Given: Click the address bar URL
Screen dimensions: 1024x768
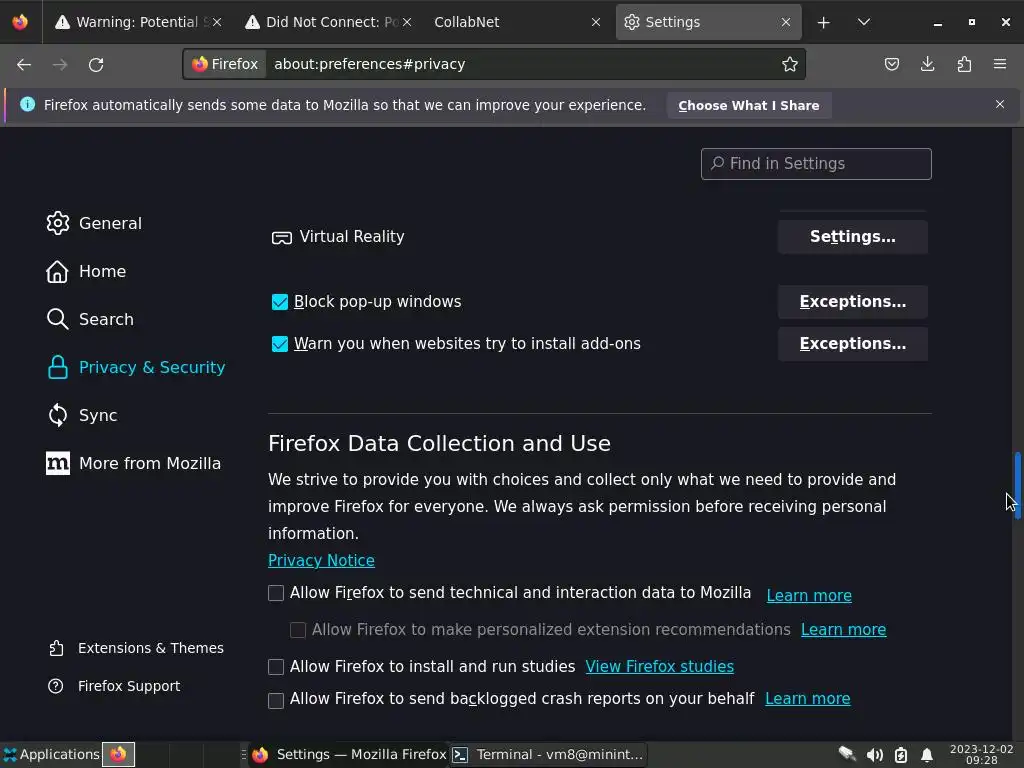Looking at the screenshot, I should tap(369, 64).
